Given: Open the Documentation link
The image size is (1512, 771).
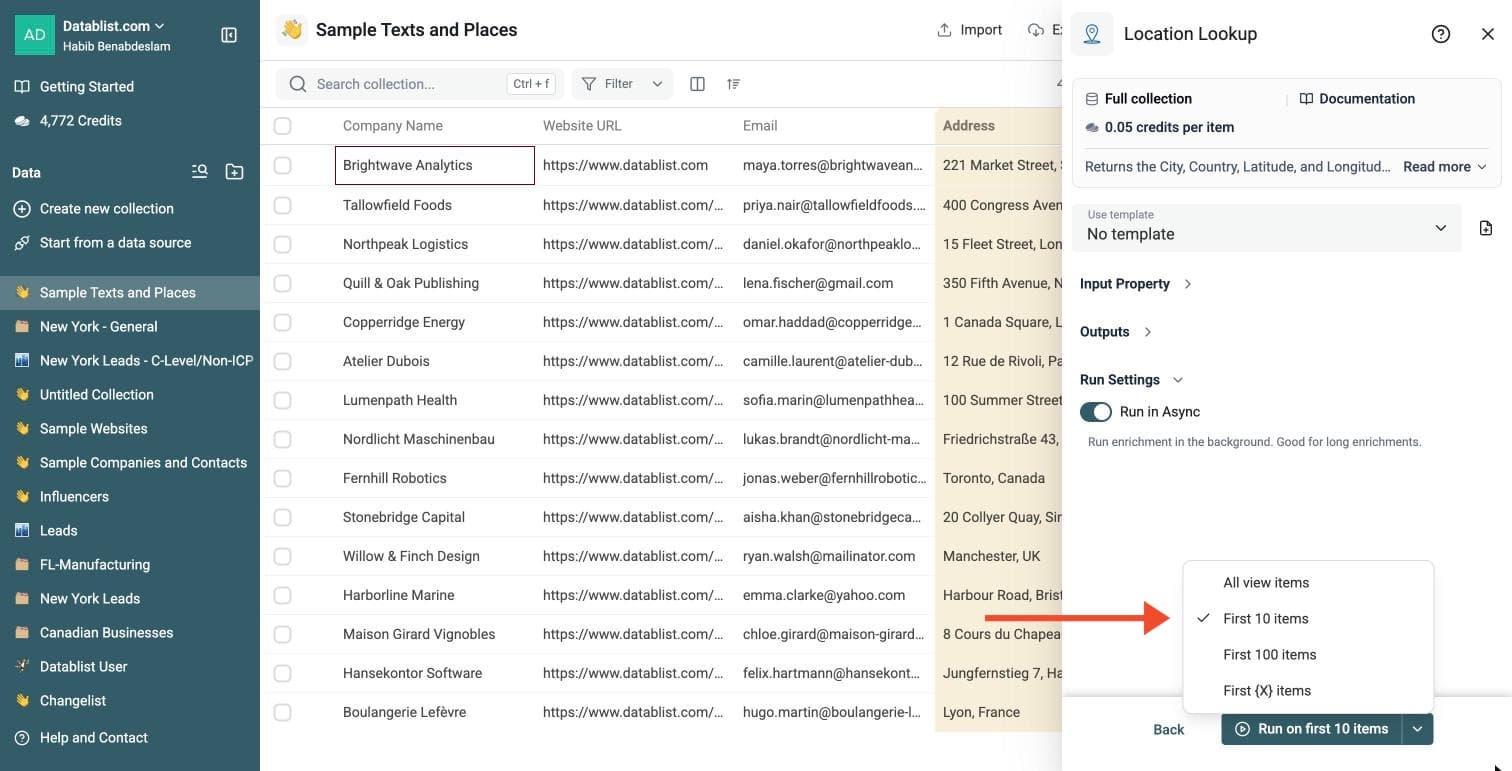Looking at the screenshot, I should click(x=1357, y=99).
